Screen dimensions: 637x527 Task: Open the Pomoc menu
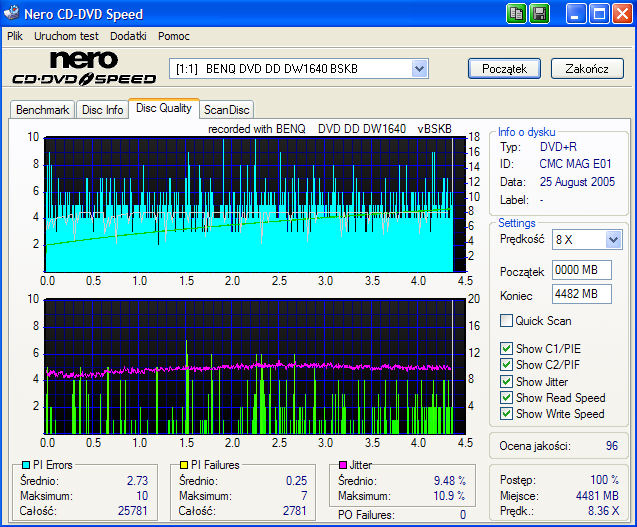click(174, 36)
